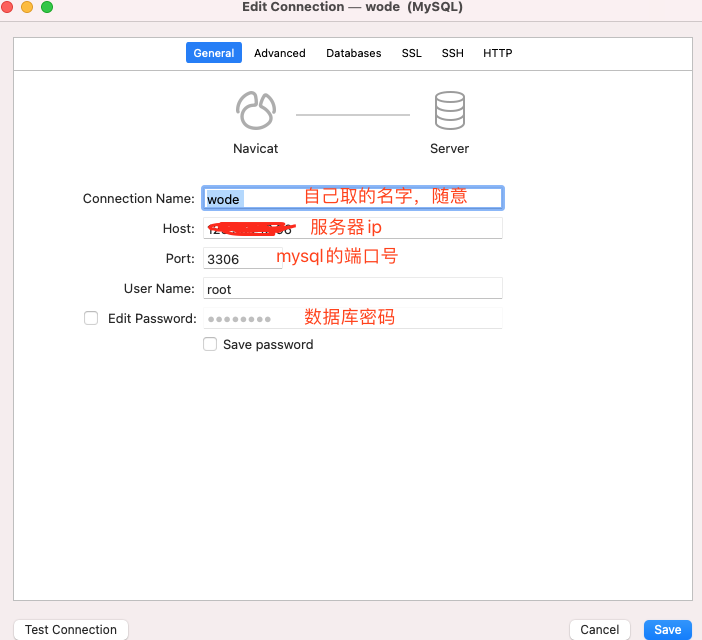Click the 'User Name:' label
702x640 pixels.
[159, 288]
